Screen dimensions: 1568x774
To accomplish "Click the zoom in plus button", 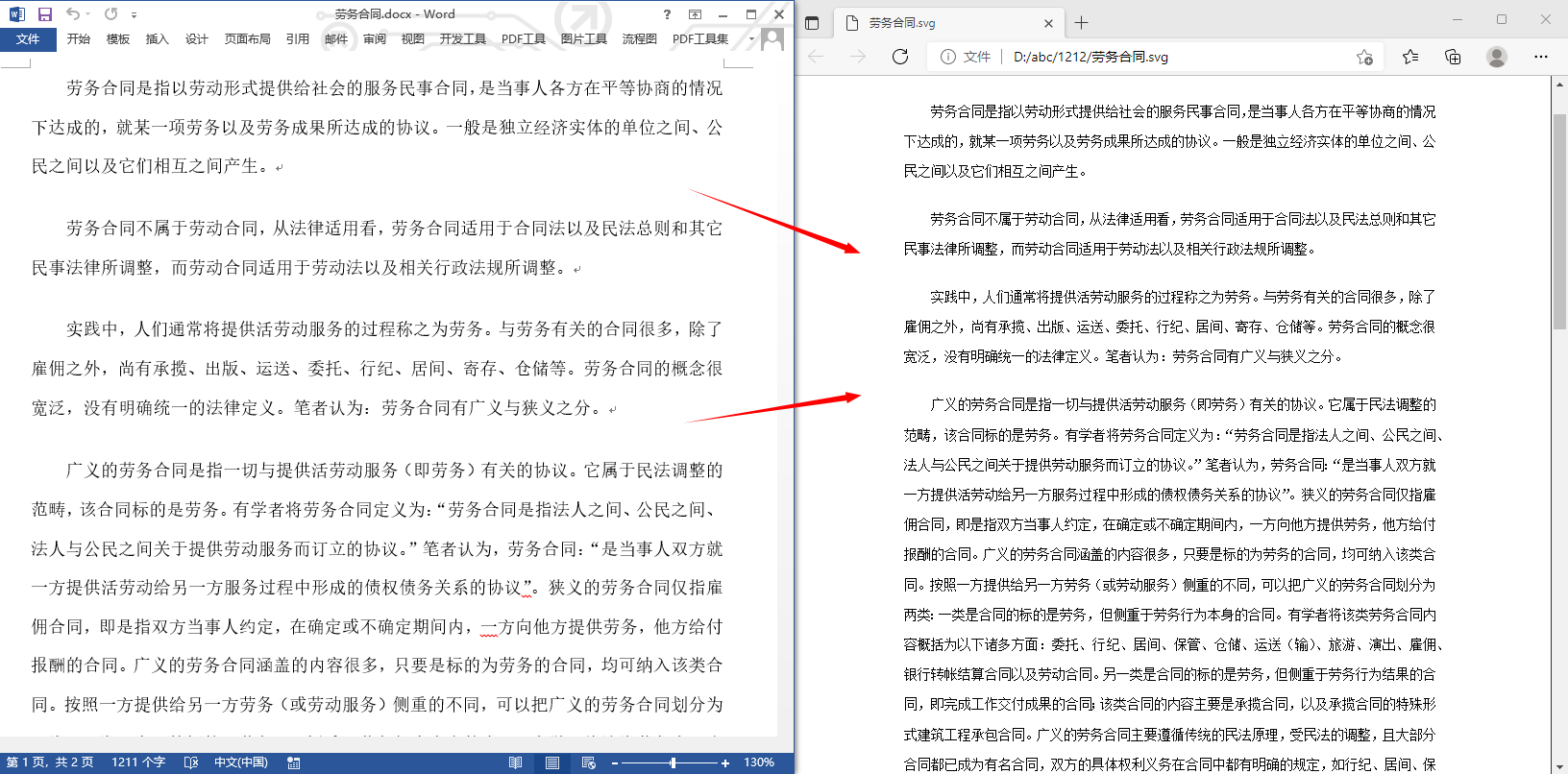I will click(724, 762).
